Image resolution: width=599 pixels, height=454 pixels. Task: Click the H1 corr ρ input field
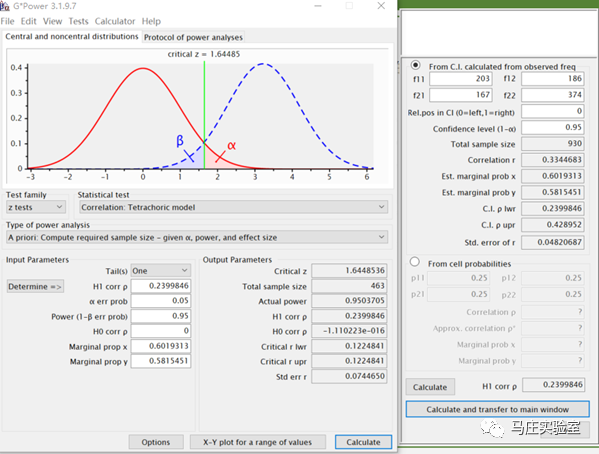[160, 286]
